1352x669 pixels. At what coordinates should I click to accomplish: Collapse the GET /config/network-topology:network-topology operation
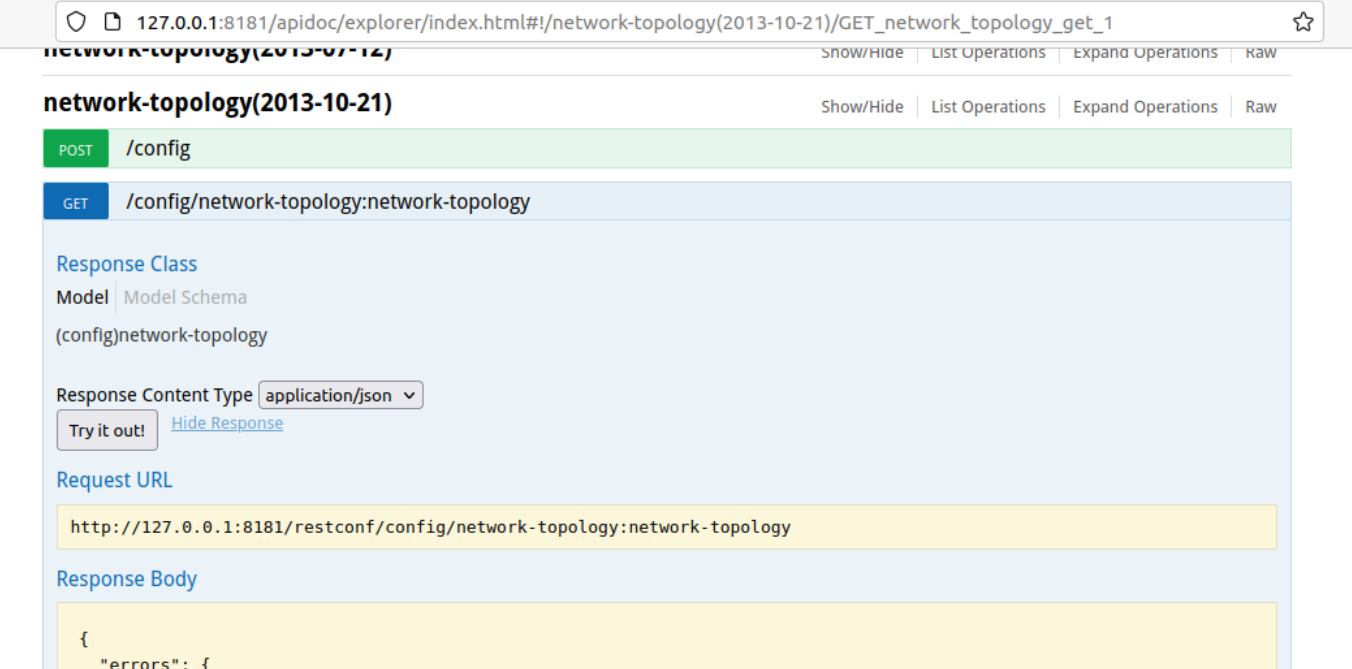[x=328, y=202]
